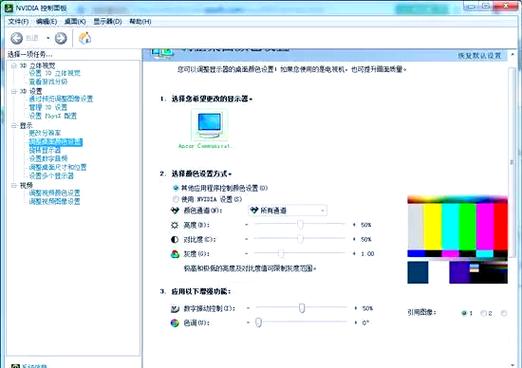This screenshot has height=368, width=522.
Task: Open the 桌面(K) menu
Action: [75, 22]
